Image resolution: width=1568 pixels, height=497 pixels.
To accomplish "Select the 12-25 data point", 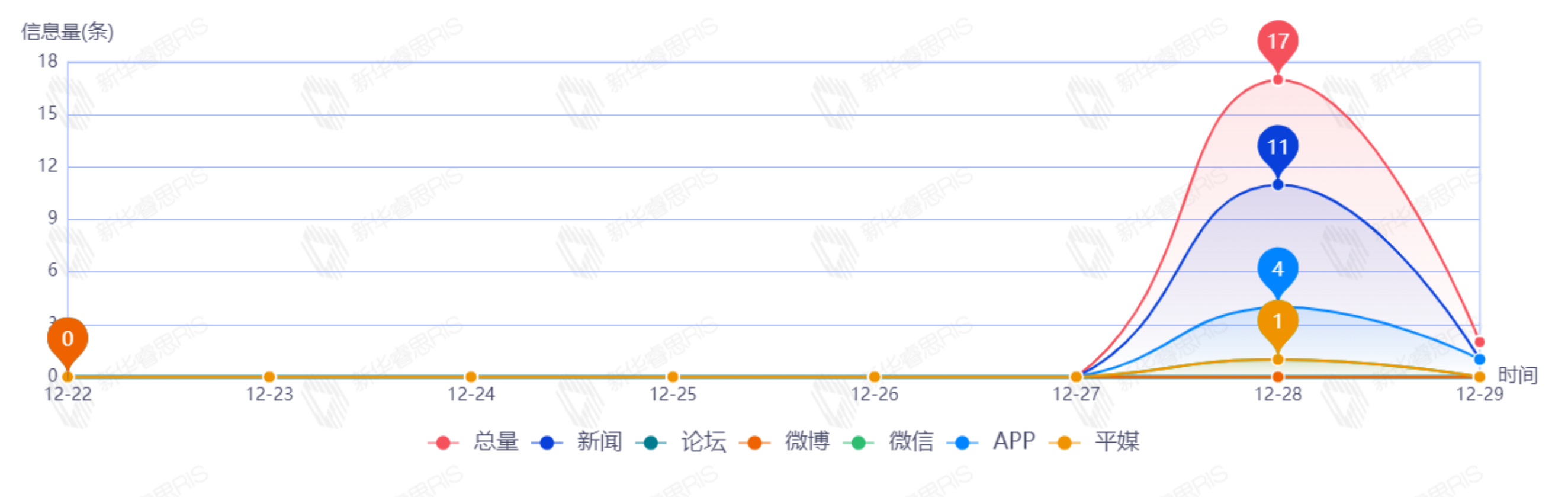I will coord(673,377).
